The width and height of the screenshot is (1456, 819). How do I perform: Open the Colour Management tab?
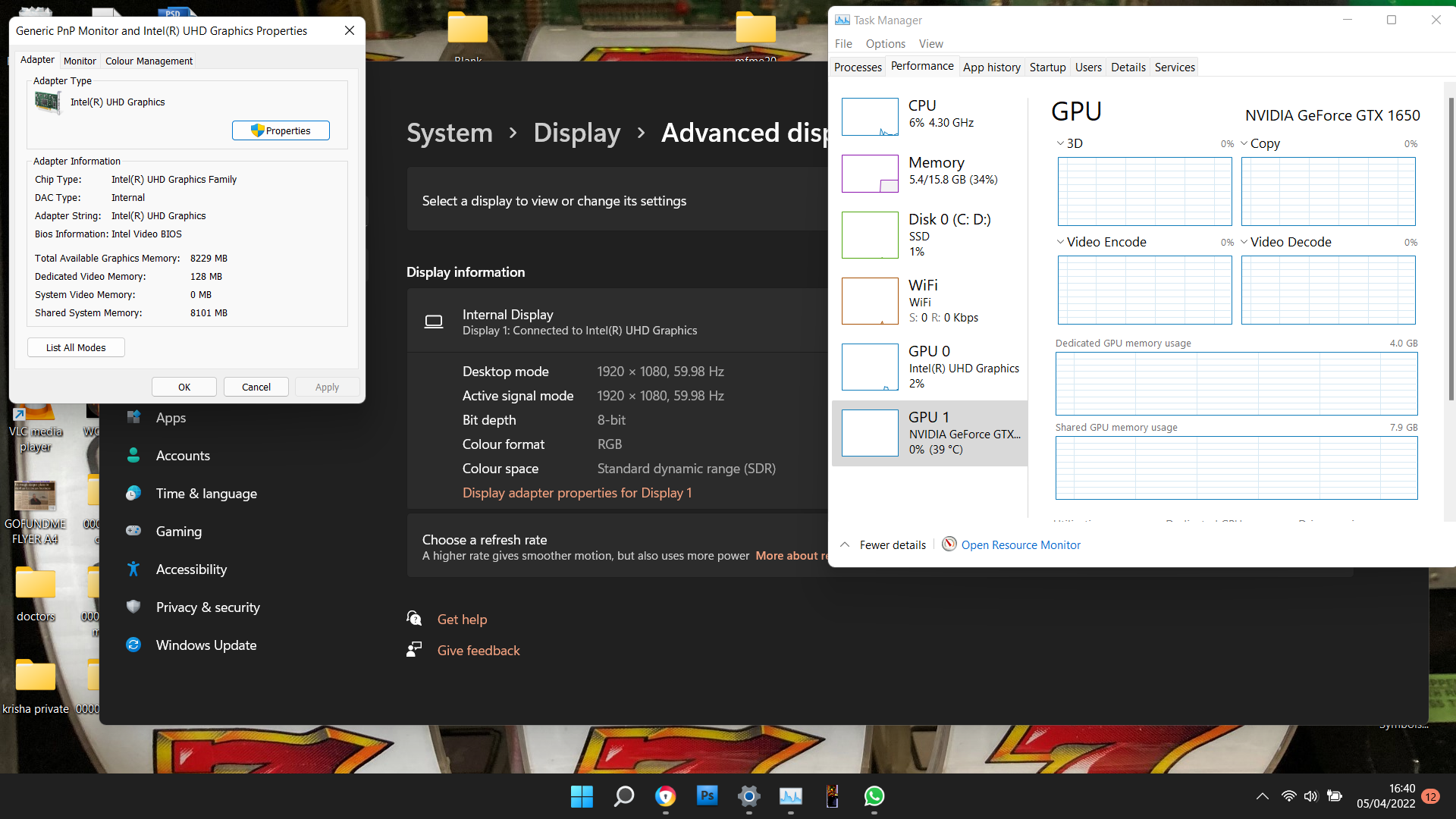tap(149, 61)
